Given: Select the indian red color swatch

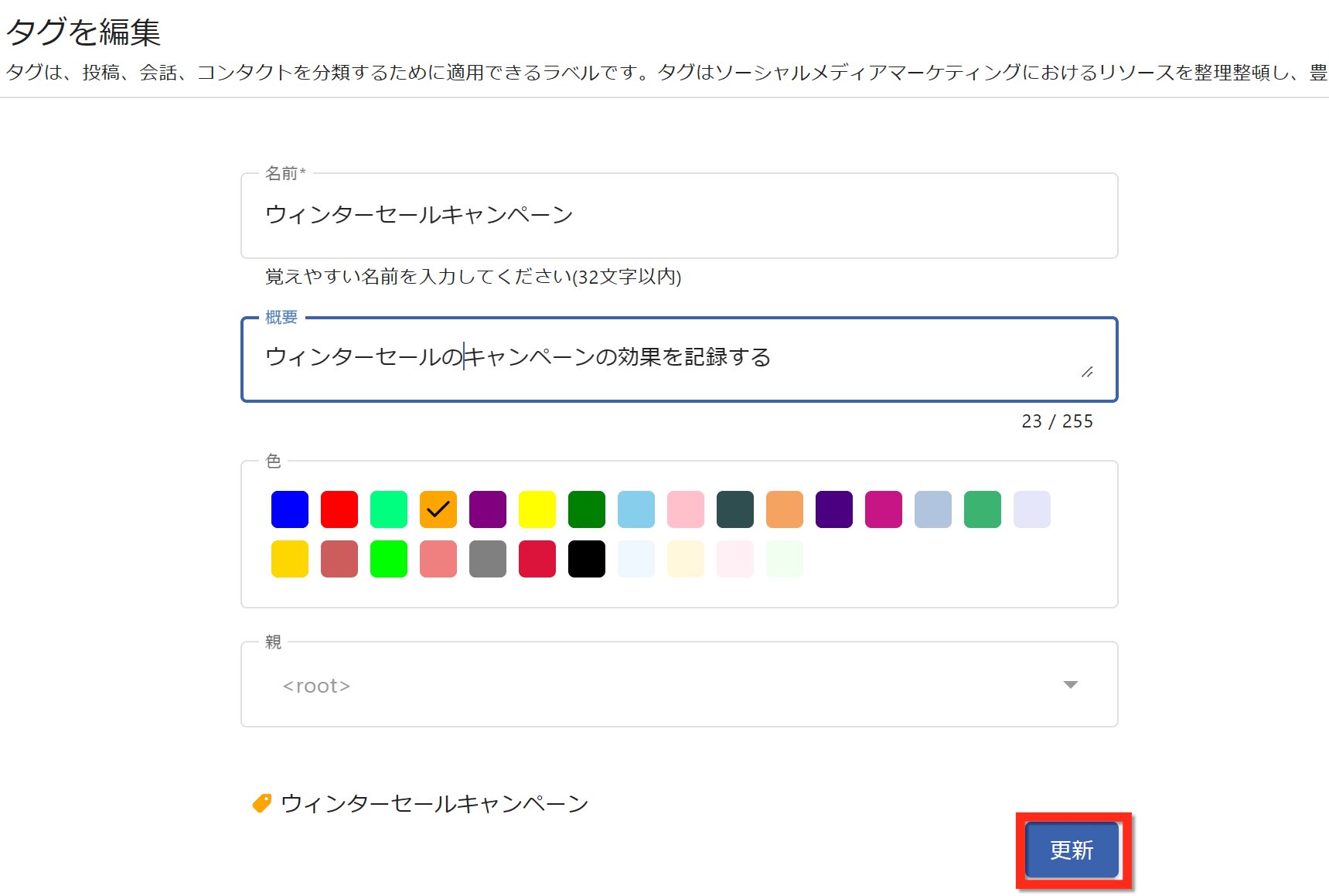Looking at the screenshot, I should [339, 559].
